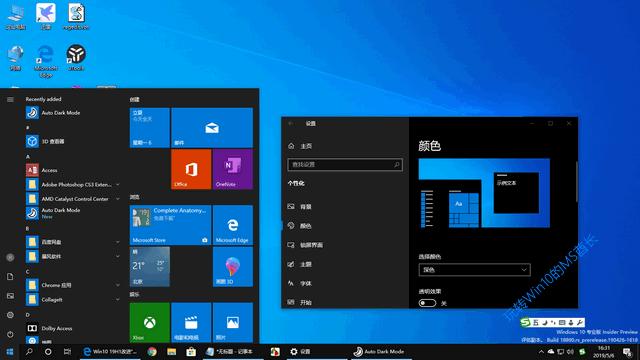Click the Settings search box
The height and width of the screenshot is (360, 640).
tap(345, 164)
